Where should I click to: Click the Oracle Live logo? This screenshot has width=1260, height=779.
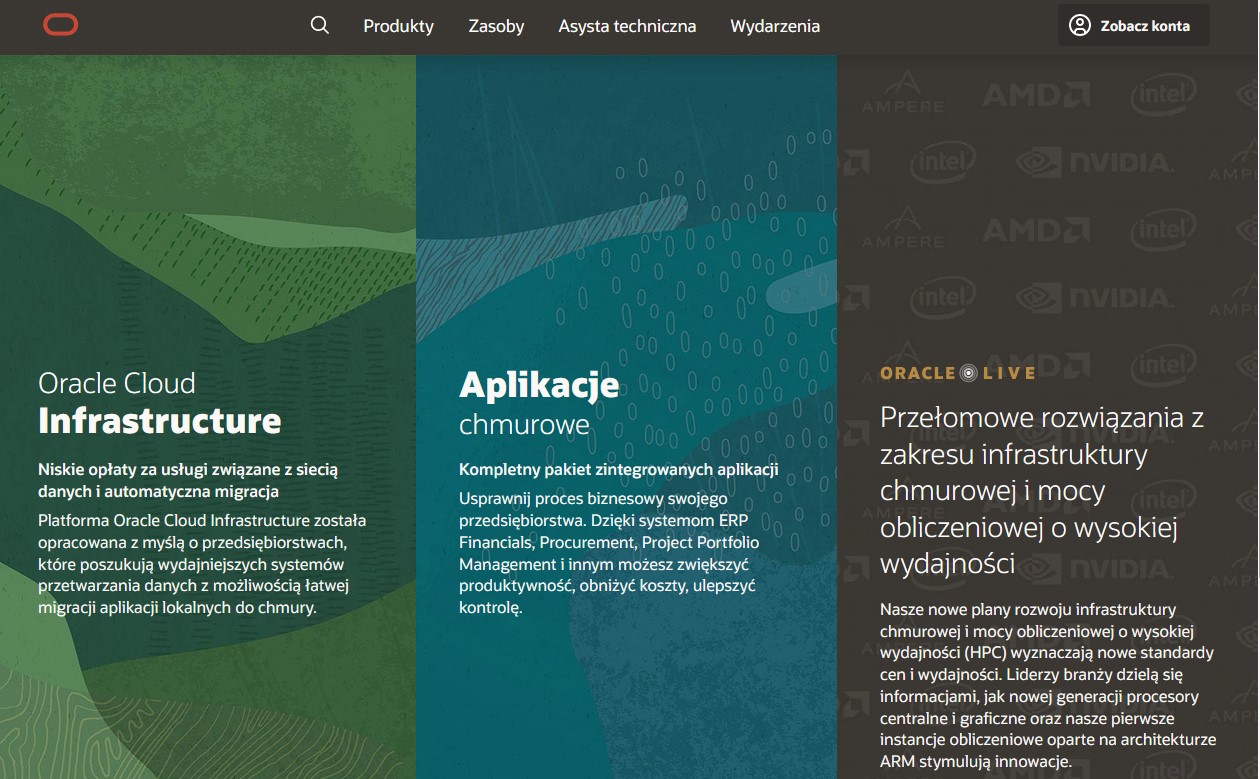958,373
